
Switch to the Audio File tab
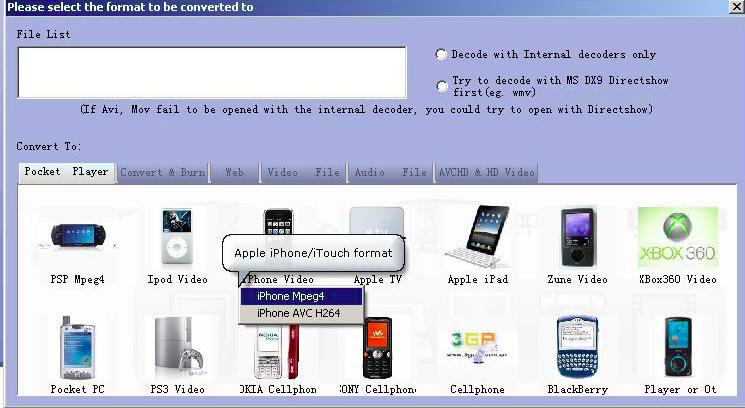pos(391,172)
